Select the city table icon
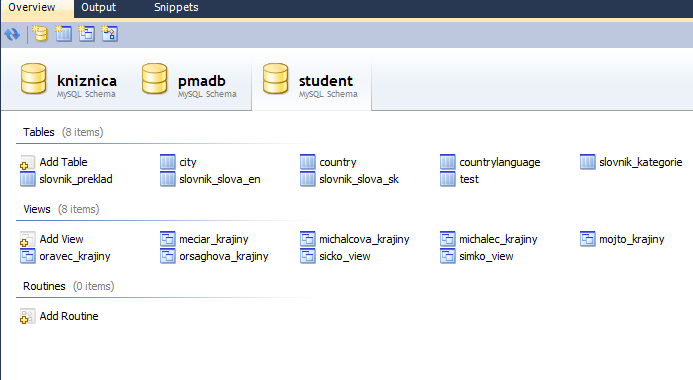The width and height of the screenshot is (693, 380). coord(168,162)
